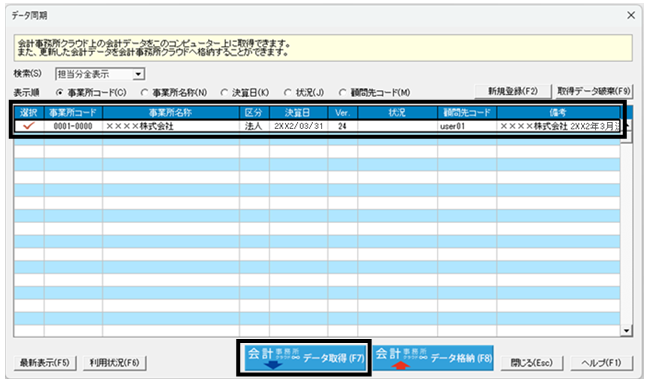Click the 事業所コード column header

(73, 112)
